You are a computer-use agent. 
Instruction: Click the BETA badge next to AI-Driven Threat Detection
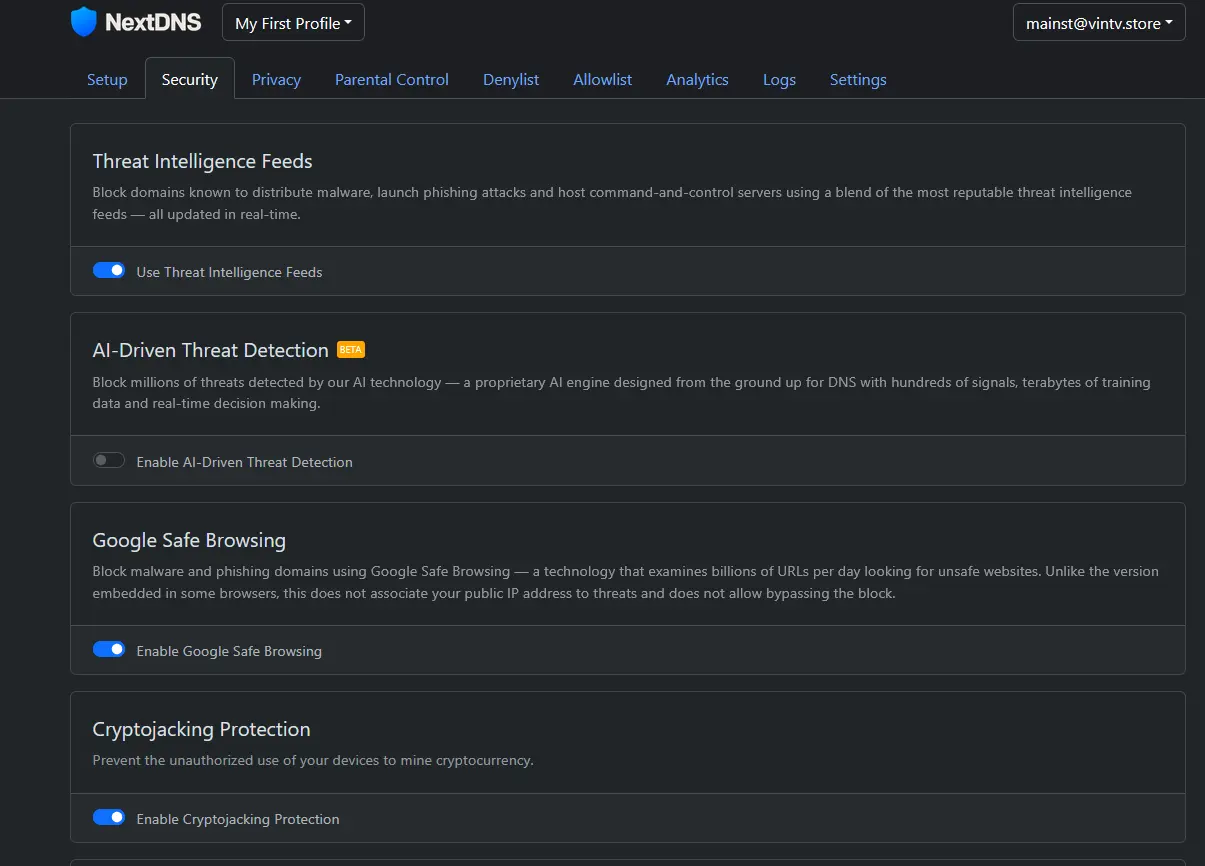[x=351, y=350]
